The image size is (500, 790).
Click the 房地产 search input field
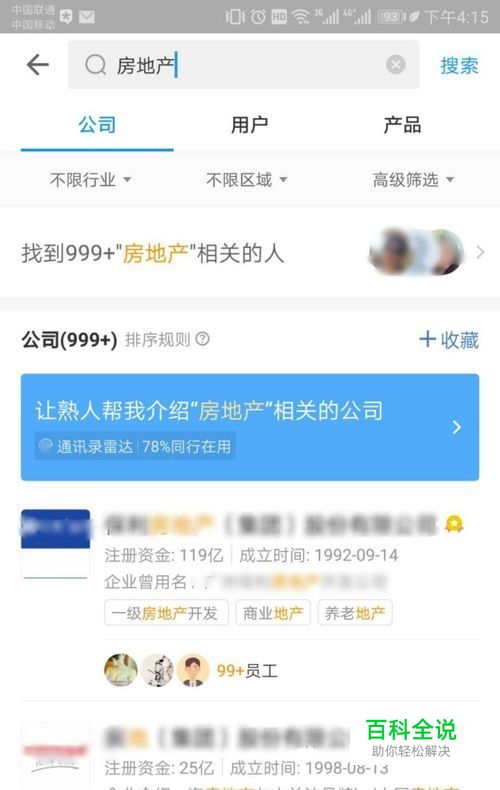click(243, 65)
